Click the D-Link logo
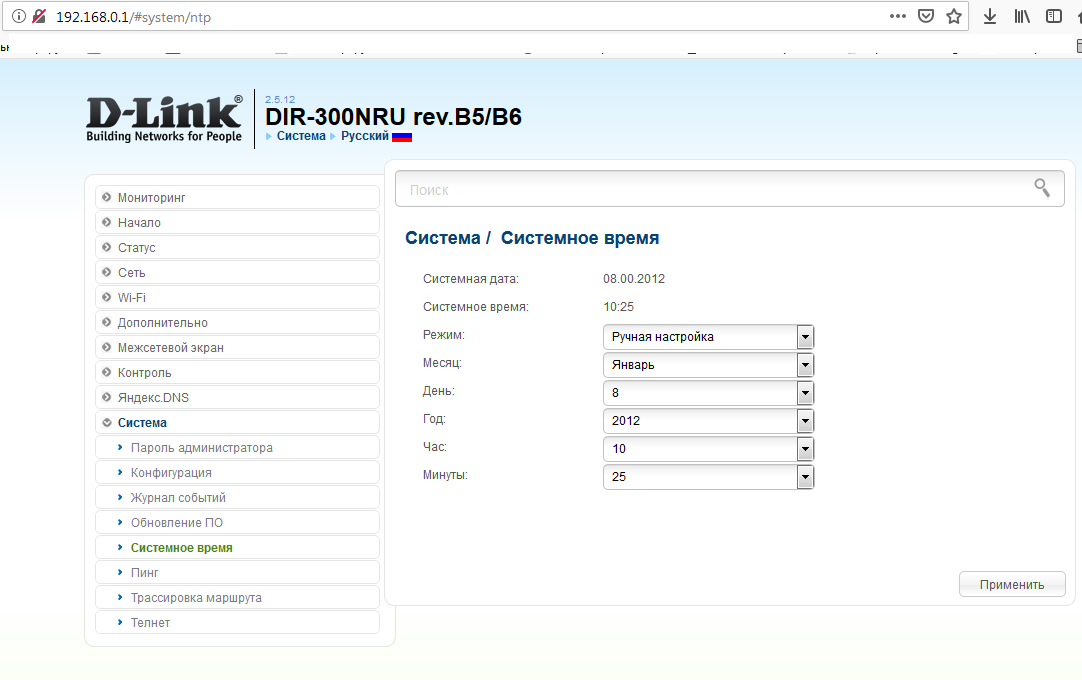The image size is (1082, 680). tap(164, 118)
